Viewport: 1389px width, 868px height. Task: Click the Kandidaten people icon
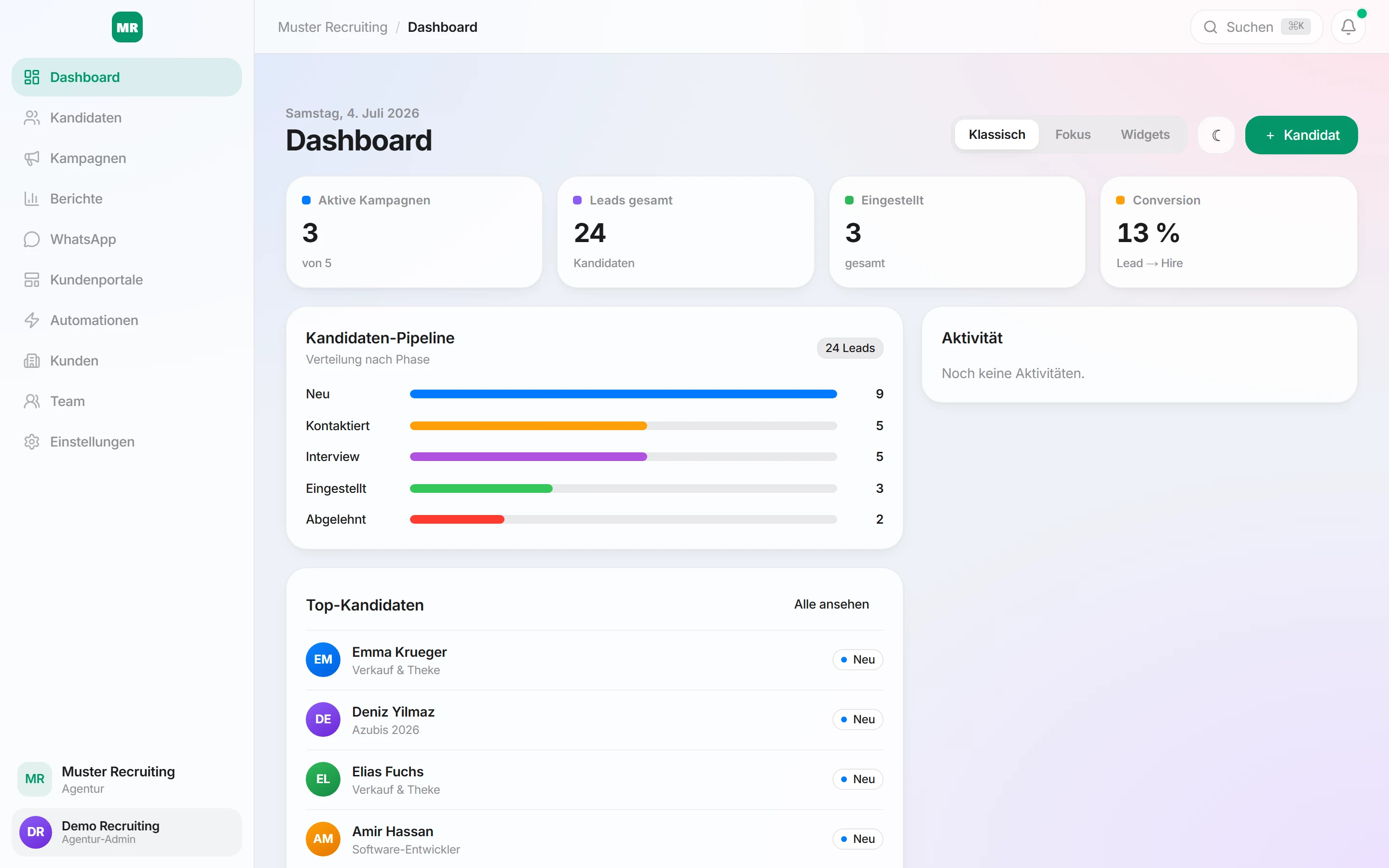pyautogui.click(x=31, y=118)
